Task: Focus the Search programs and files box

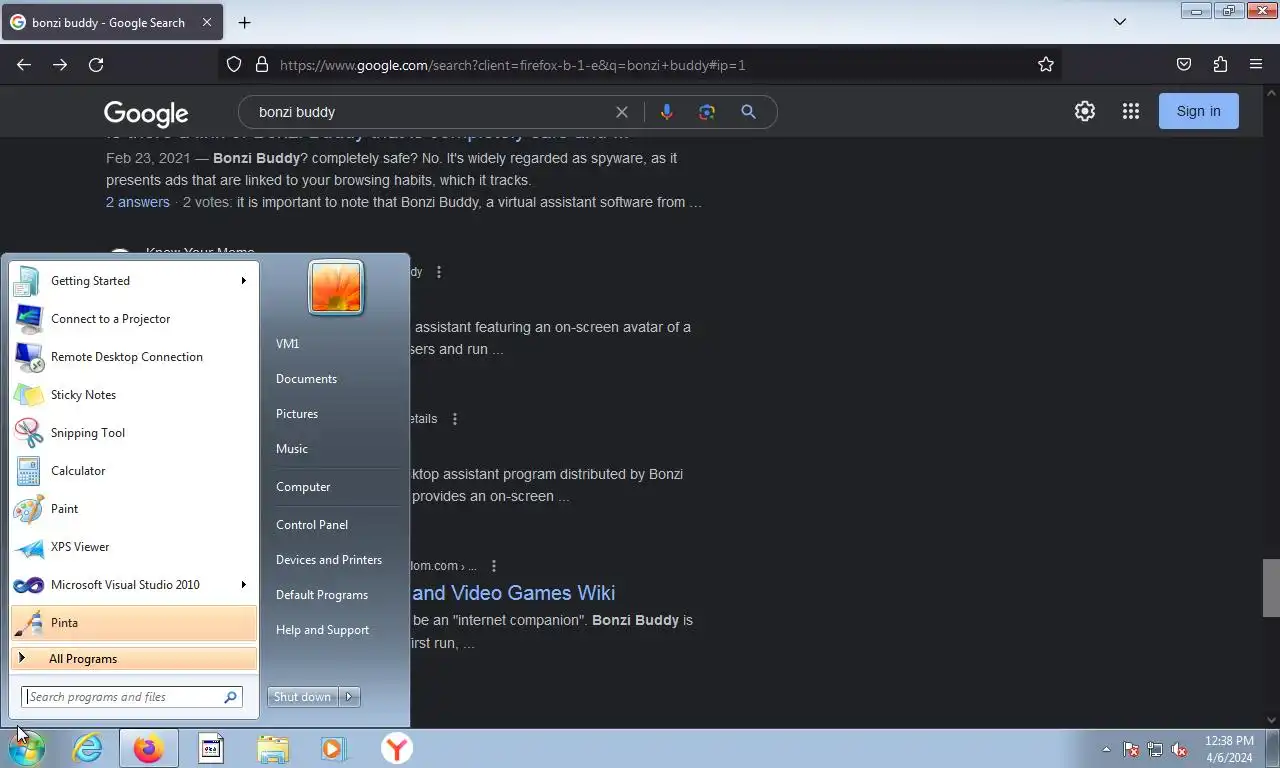Action: 131,697
